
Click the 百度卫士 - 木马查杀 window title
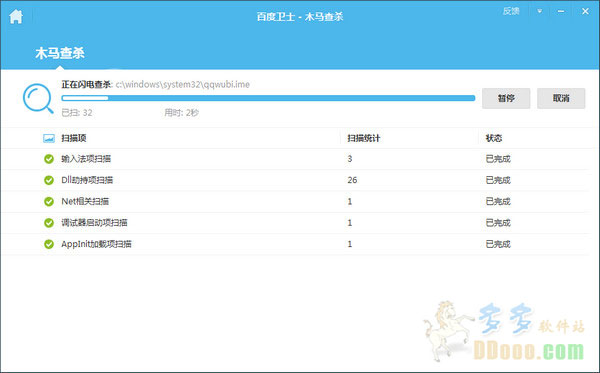click(x=300, y=16)
